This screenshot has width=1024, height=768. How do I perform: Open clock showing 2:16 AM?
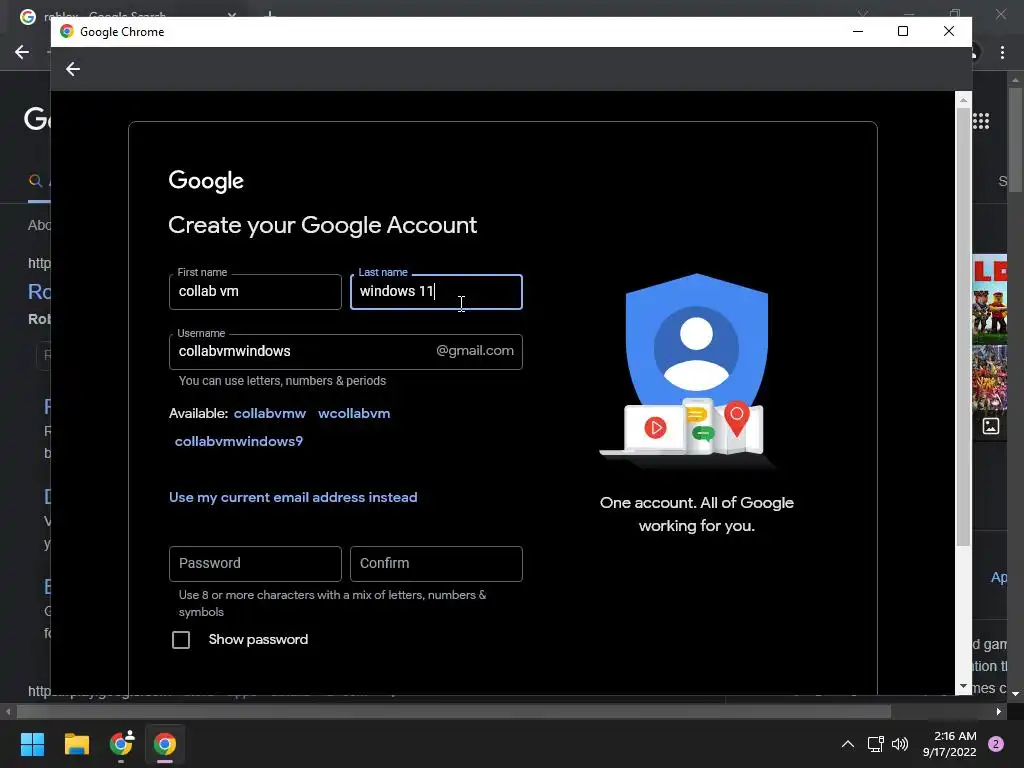949,744
